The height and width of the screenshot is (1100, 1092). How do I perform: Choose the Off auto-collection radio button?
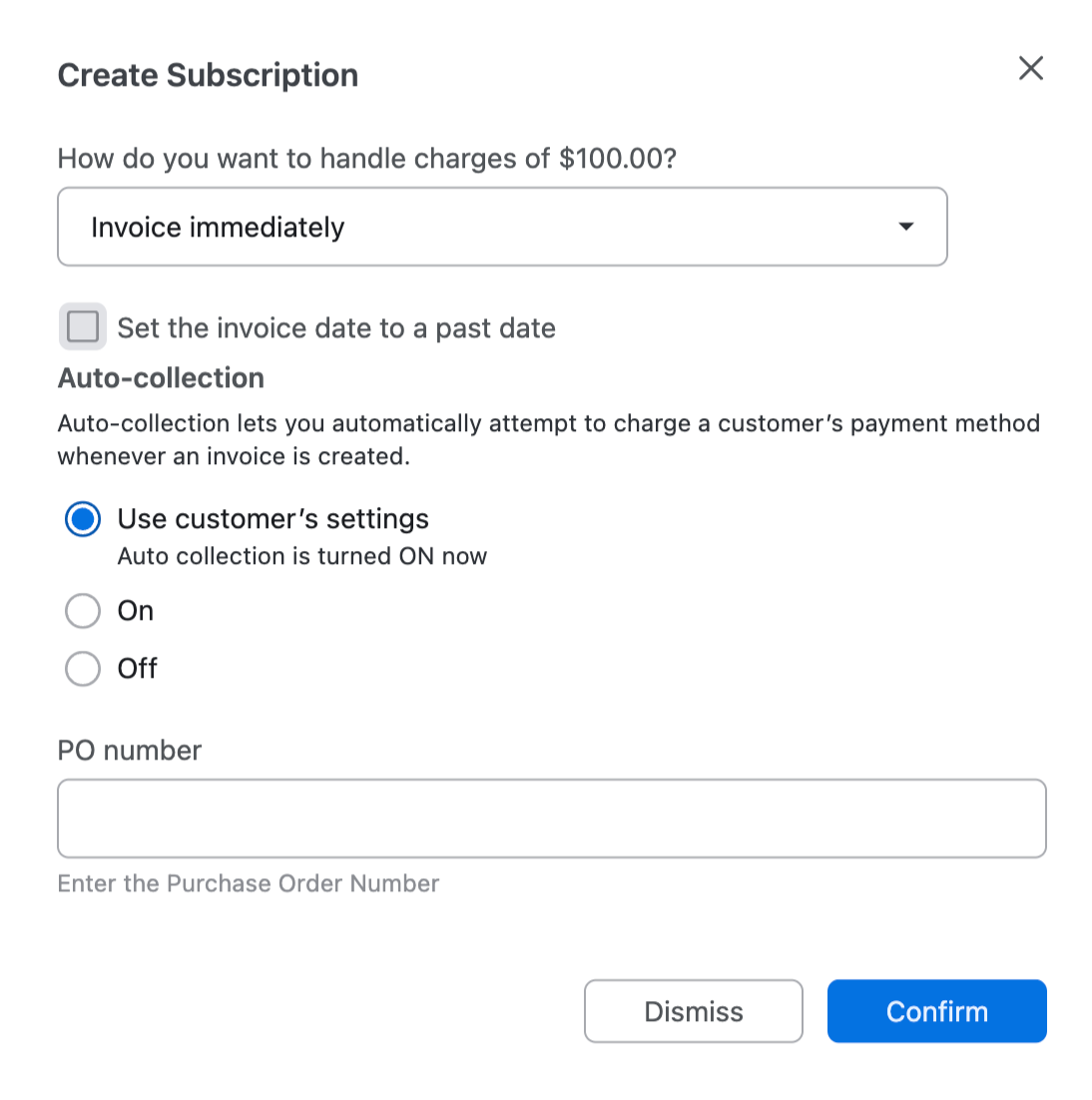click(83, 669)
